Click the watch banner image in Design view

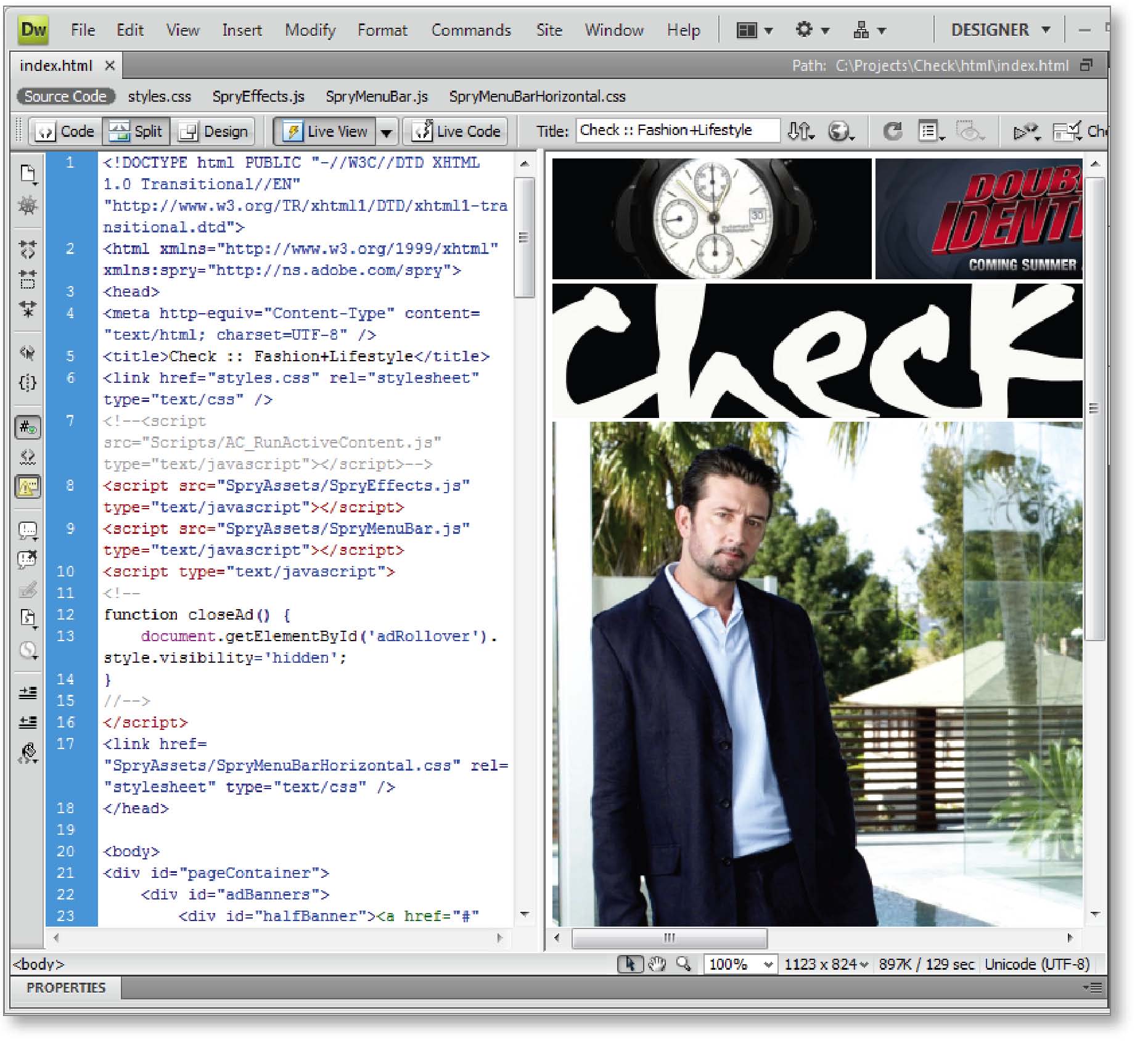tap(711, 219)
